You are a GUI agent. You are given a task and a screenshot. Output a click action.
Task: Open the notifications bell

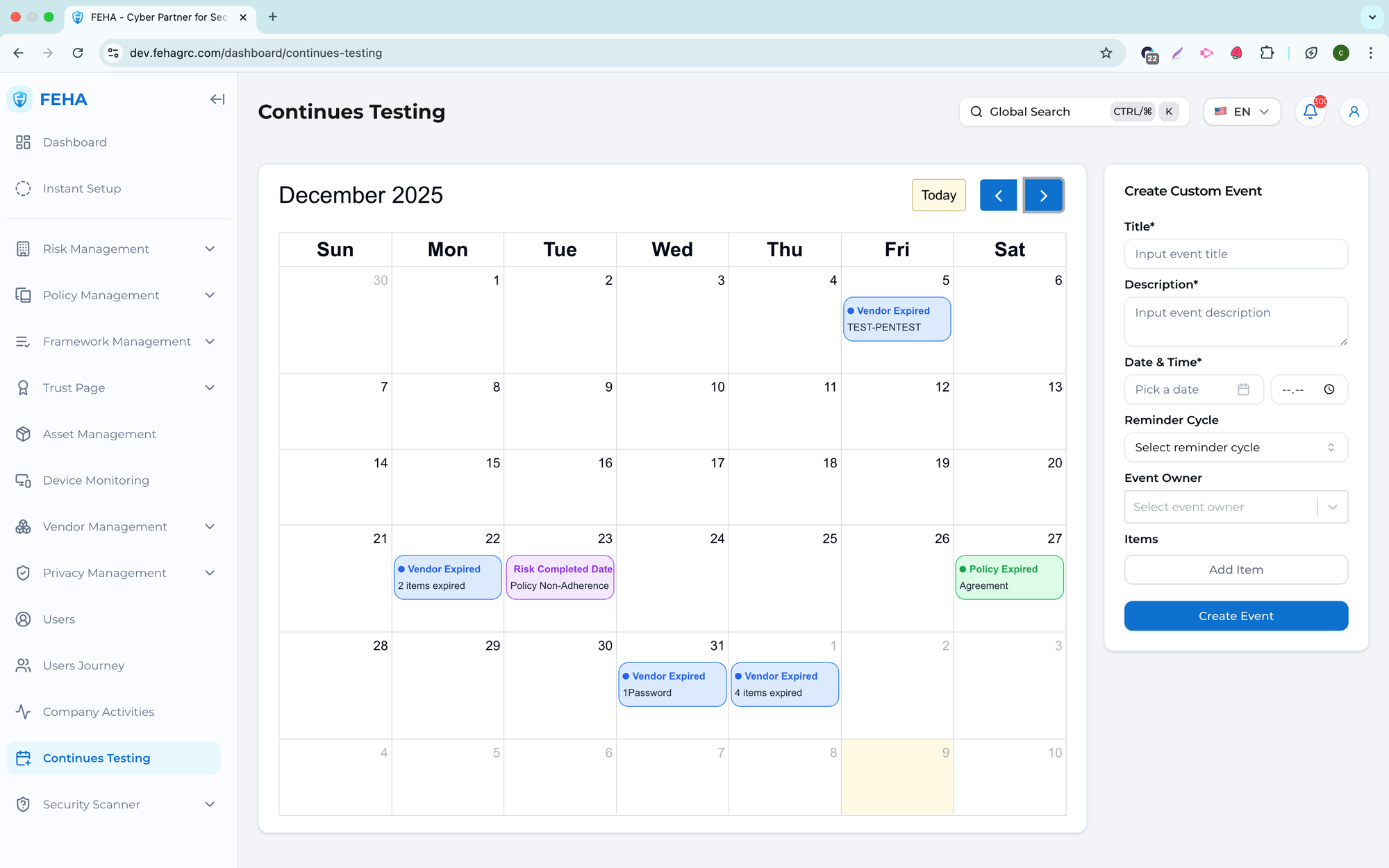[1310, 112]
